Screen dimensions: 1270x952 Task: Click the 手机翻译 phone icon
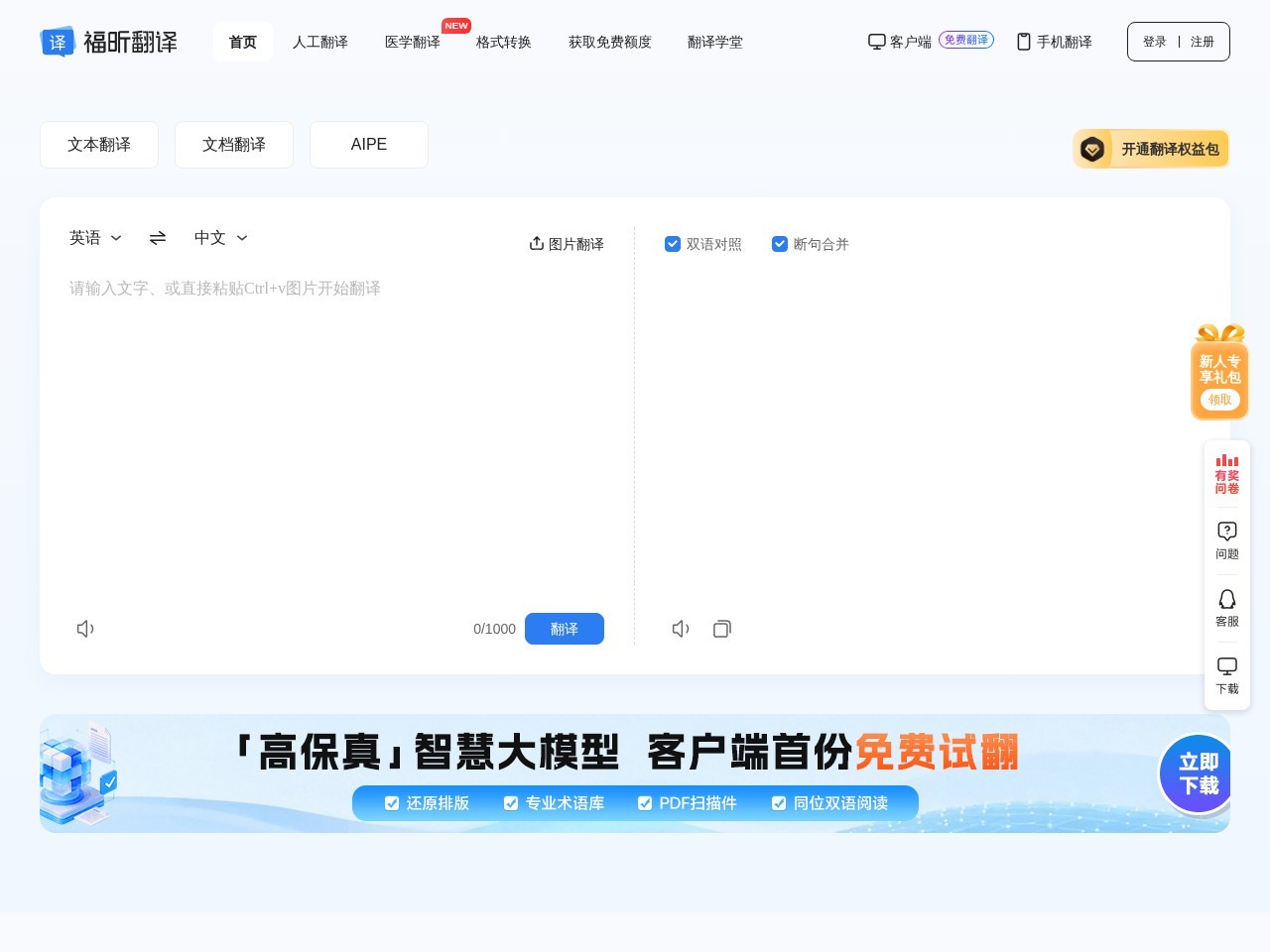pyautogui.click(x=1024, y=42)
